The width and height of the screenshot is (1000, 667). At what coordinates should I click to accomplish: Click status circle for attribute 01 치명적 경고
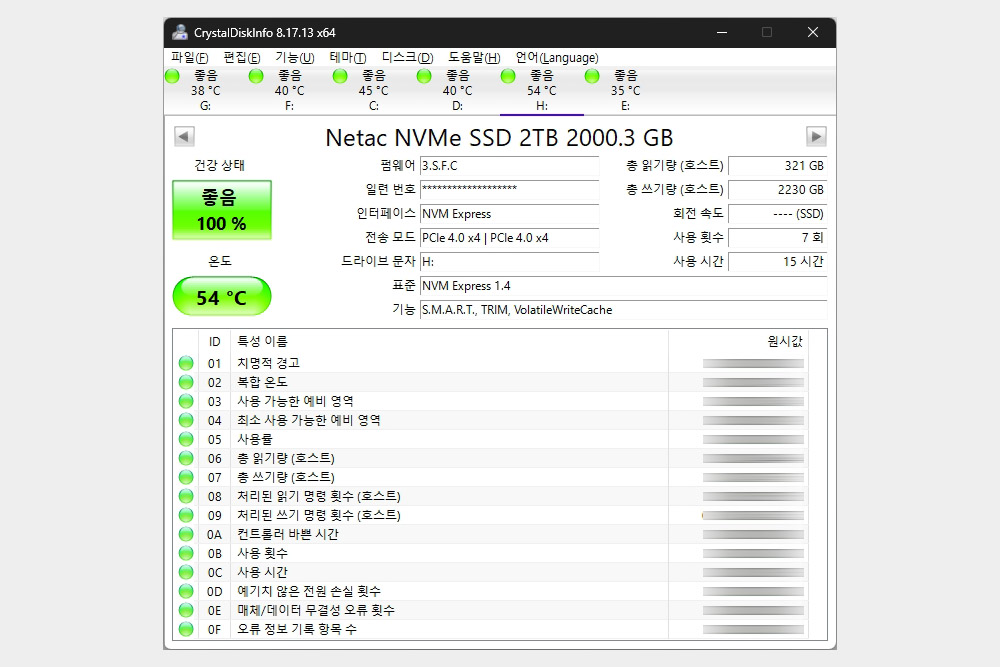click(x=186, y=363)
